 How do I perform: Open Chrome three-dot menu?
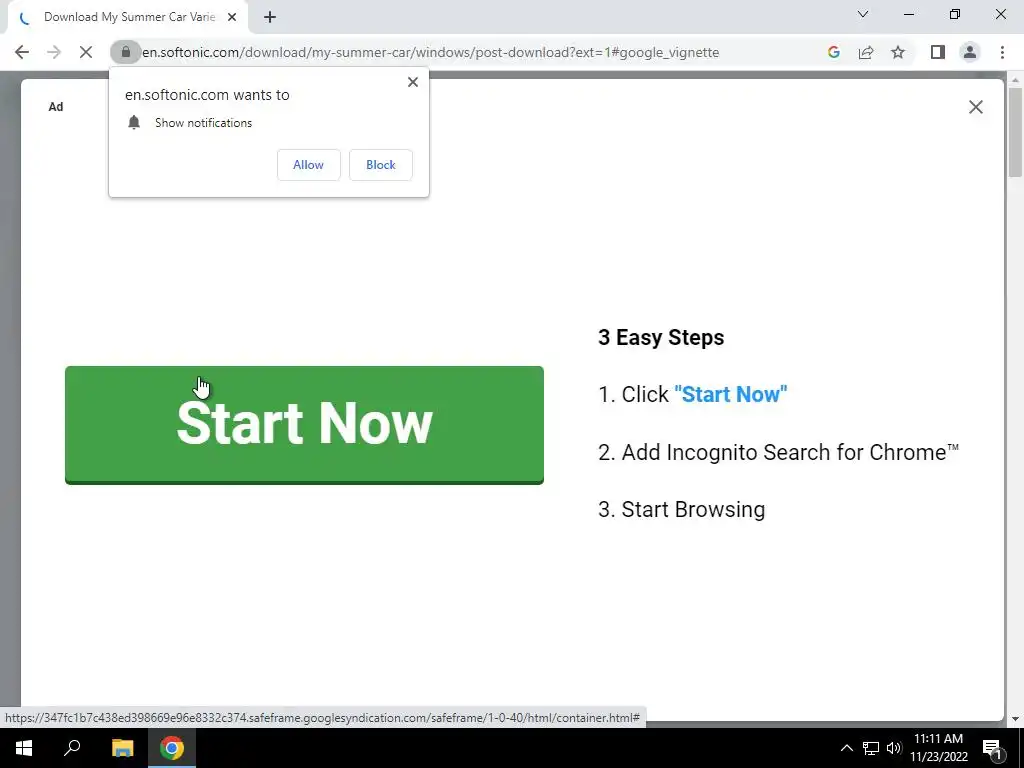(1002, 52)
